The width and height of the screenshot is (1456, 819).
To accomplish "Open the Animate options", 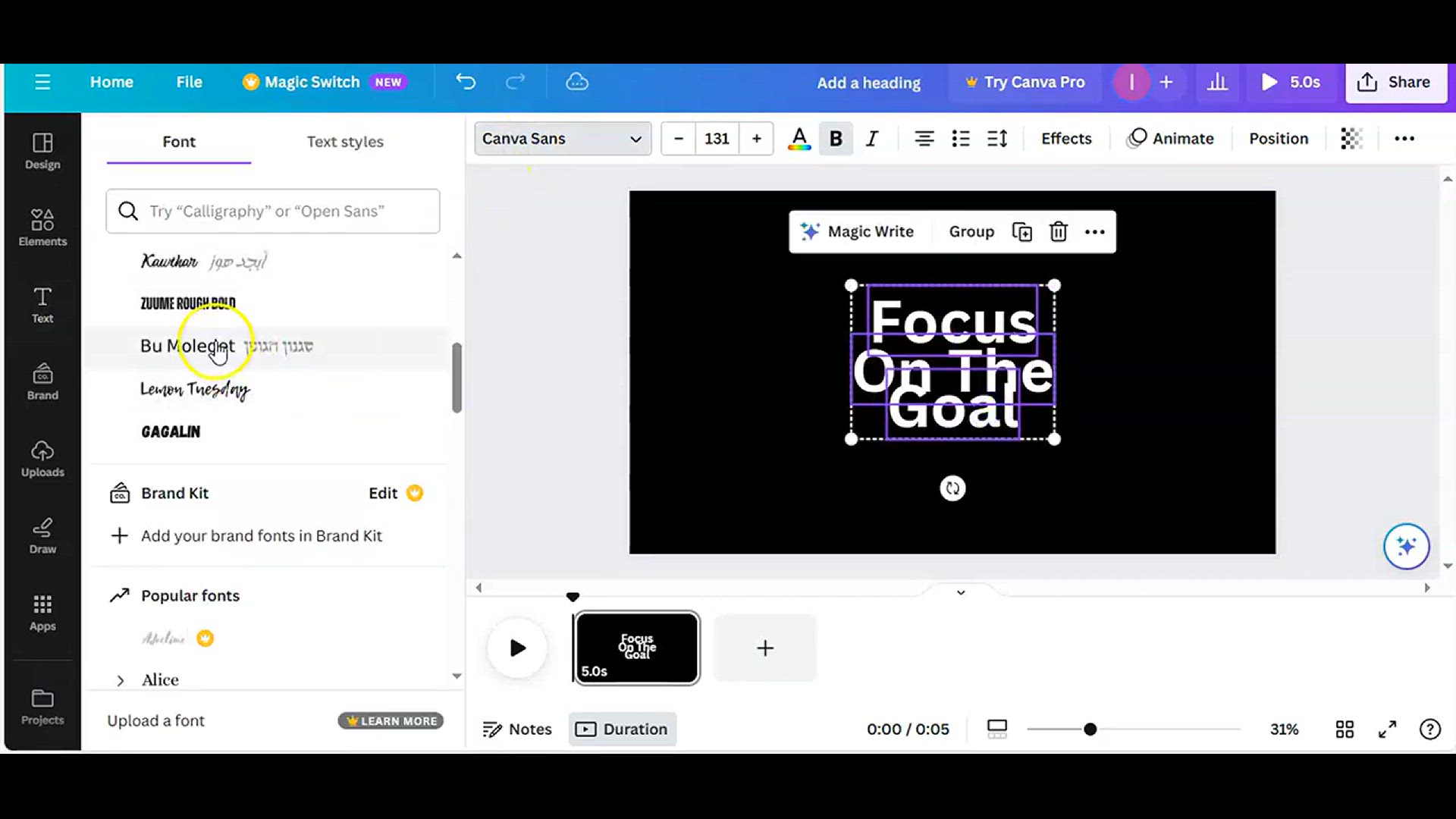I will (x=1171, y=139).
